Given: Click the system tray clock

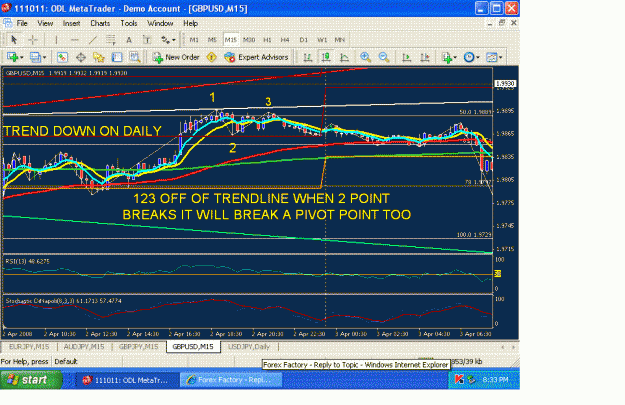Looking at the screenshot, I should 495,380.
